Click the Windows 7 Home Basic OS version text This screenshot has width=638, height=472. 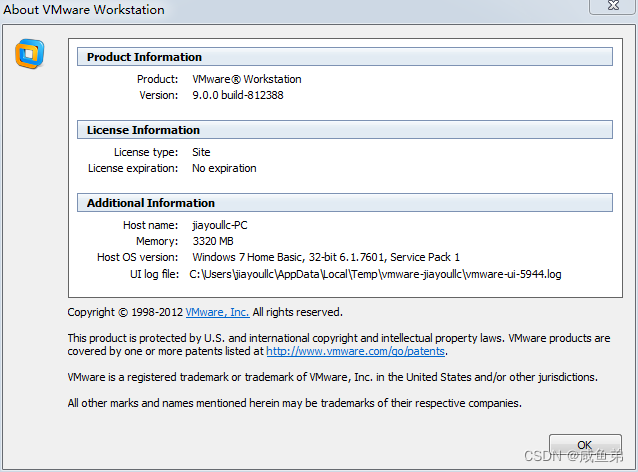tap(326, 257)
